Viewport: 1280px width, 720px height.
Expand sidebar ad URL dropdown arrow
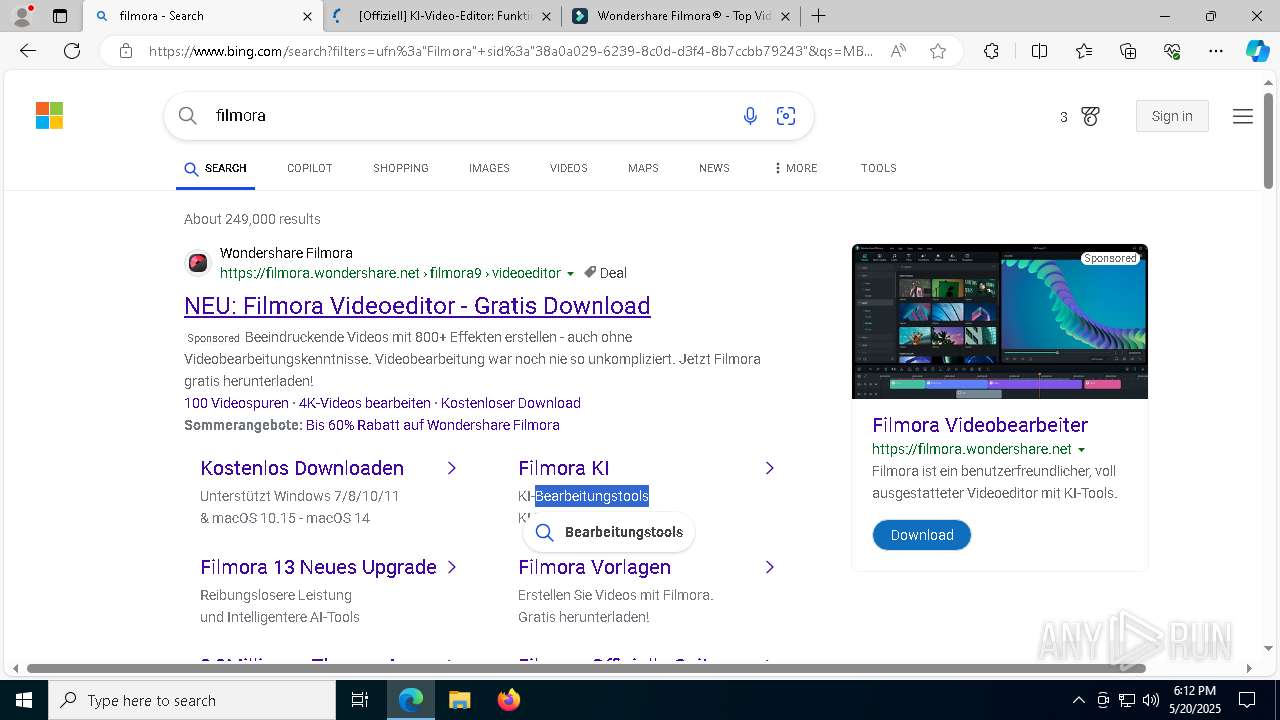tap(1082, 450)
